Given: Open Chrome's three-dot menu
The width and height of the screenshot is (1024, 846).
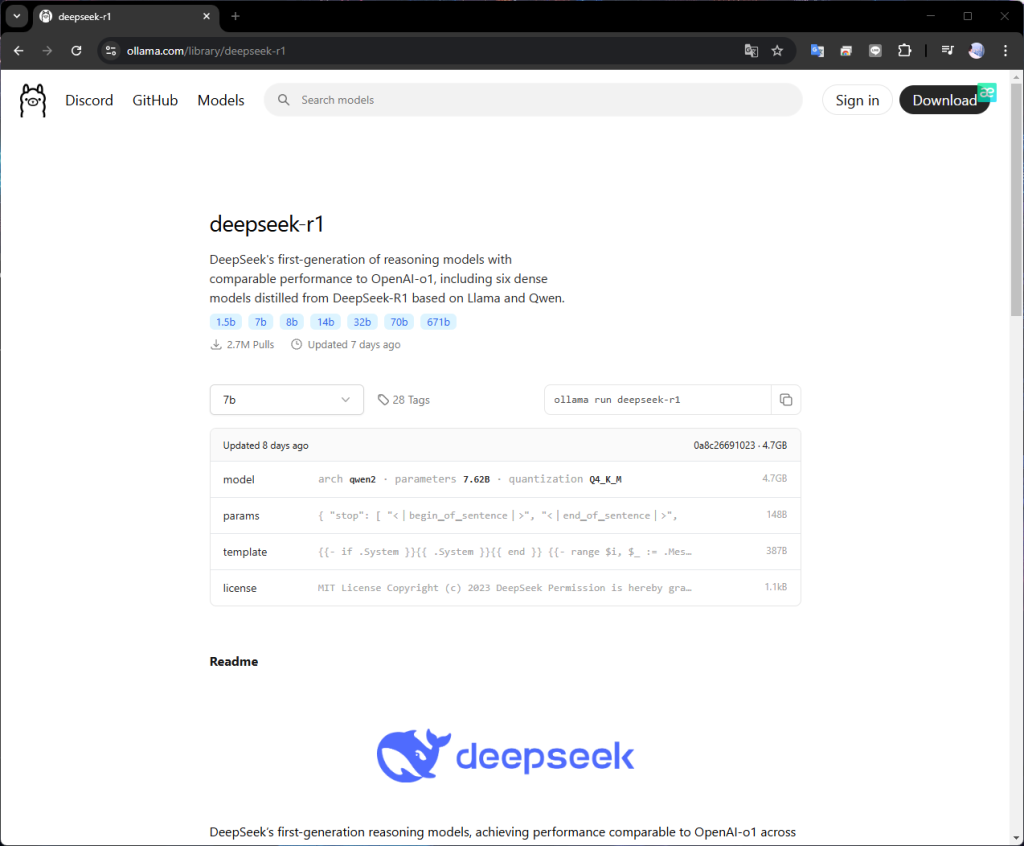Looking at the screenshot, I should coord(1005,50).
